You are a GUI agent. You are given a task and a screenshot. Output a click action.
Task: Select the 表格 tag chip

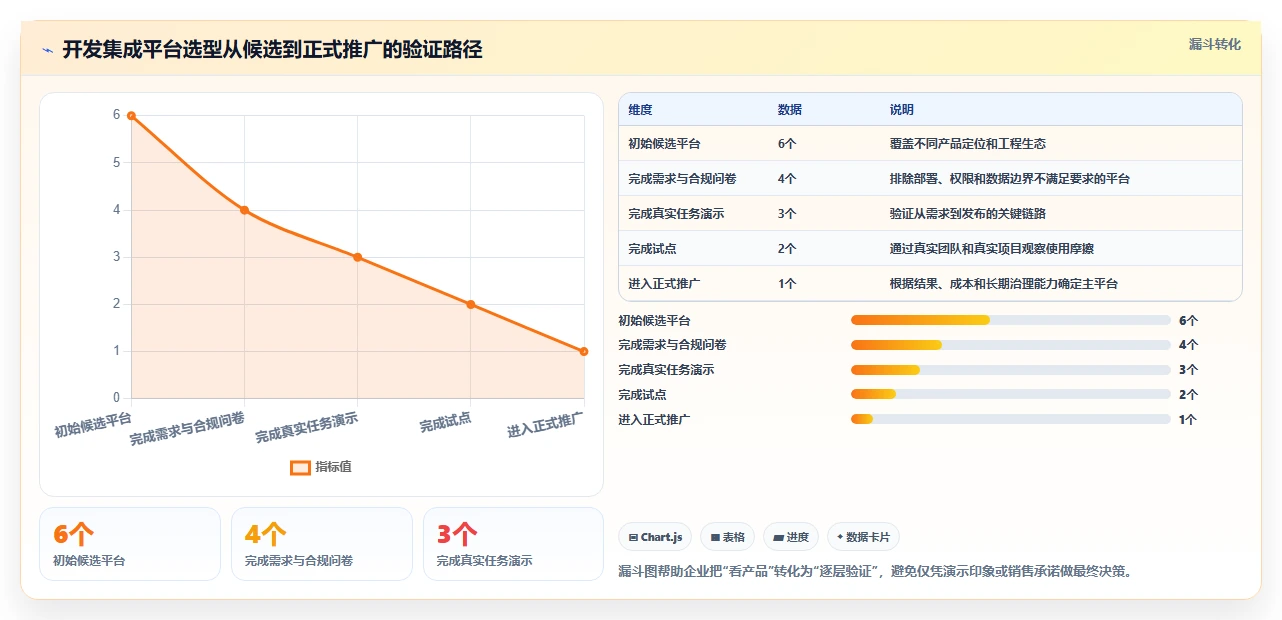pyautogui.click(x=728, y=537)
